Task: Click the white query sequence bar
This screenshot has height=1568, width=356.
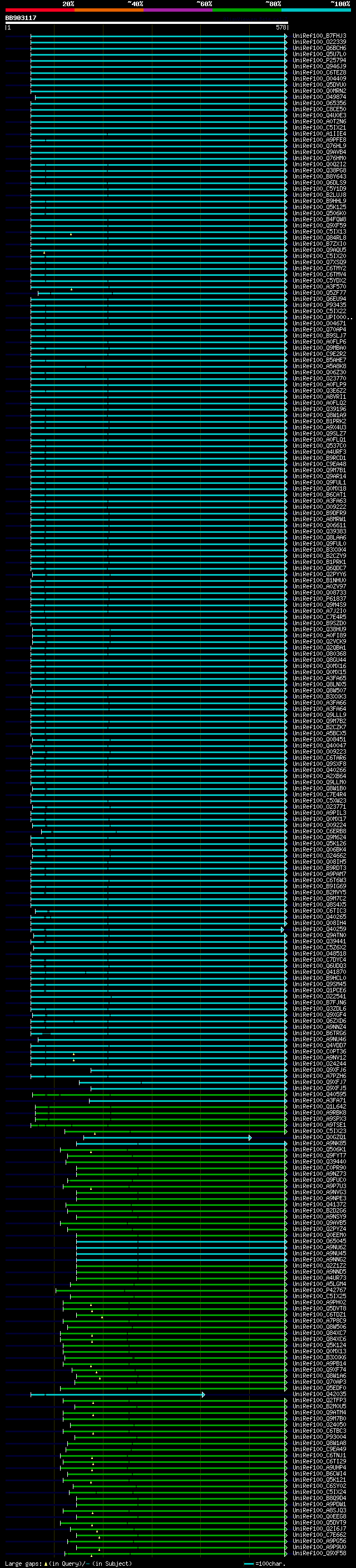Action: click(x=147, y=23)
